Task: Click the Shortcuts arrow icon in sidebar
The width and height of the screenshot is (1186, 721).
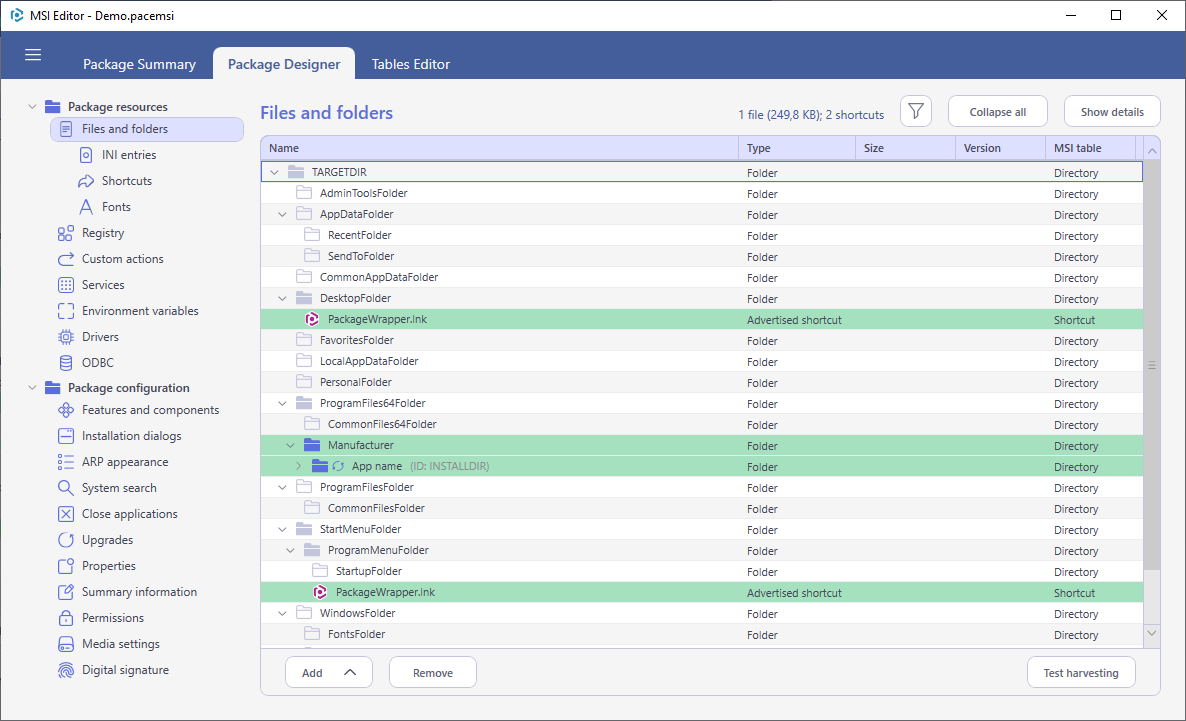Action: (x=85, y=181)
